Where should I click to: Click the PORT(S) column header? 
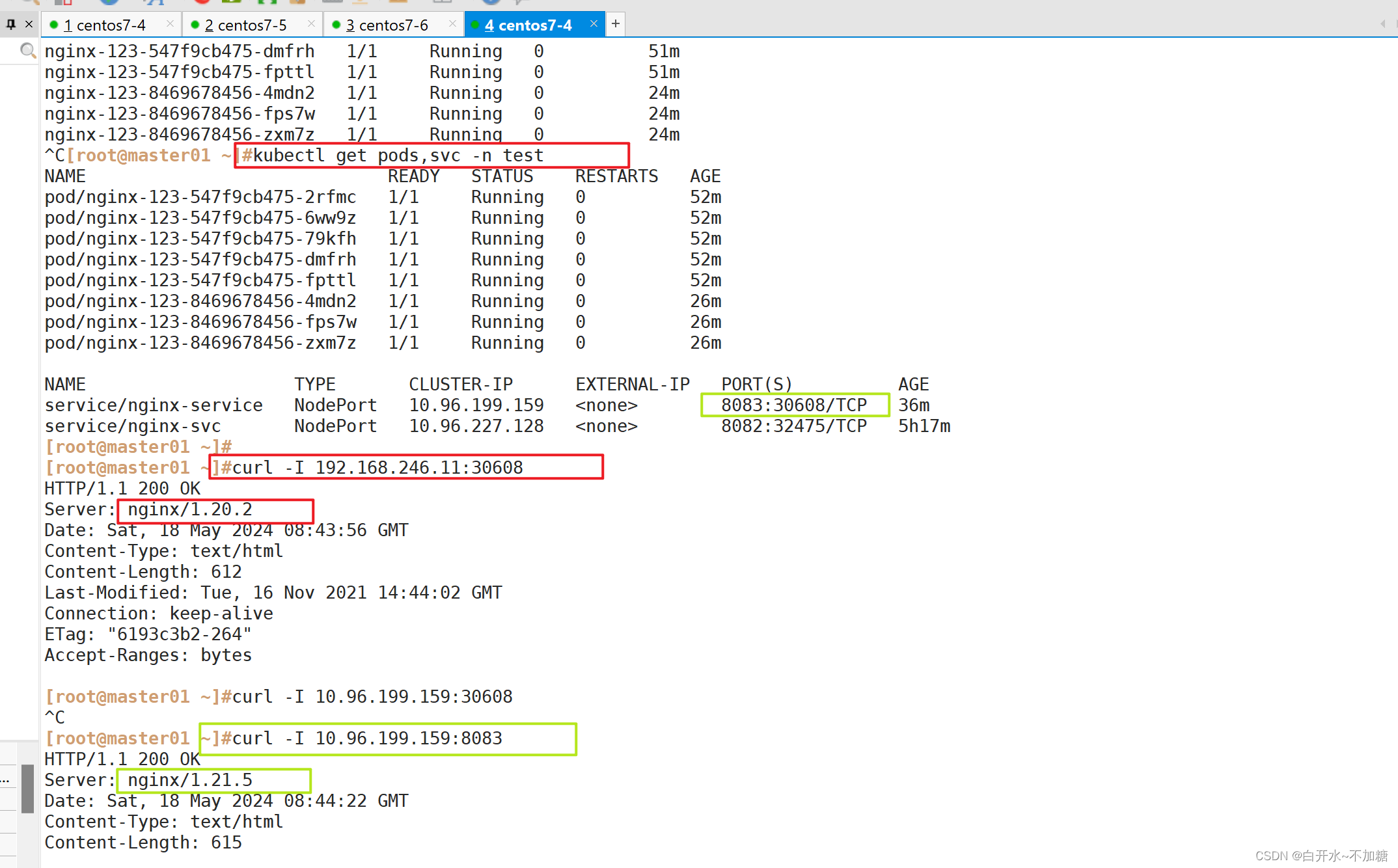[x=758, y=385]
